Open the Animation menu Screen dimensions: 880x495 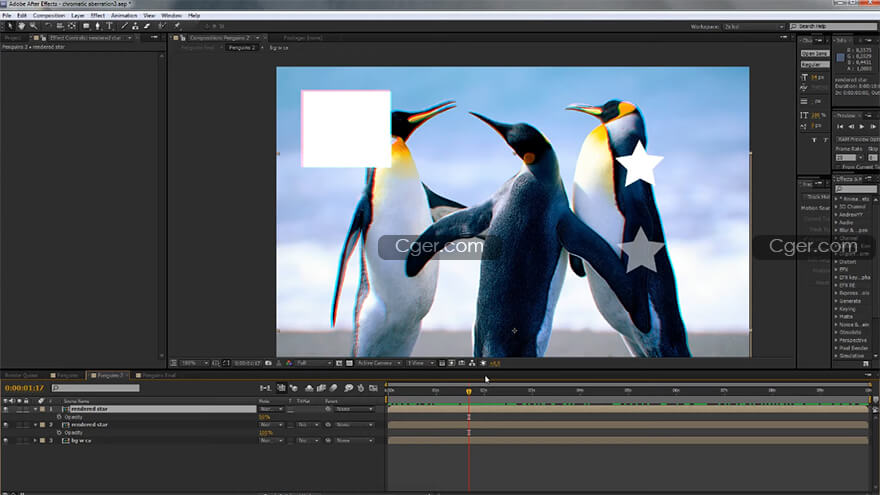pos(124,16)
